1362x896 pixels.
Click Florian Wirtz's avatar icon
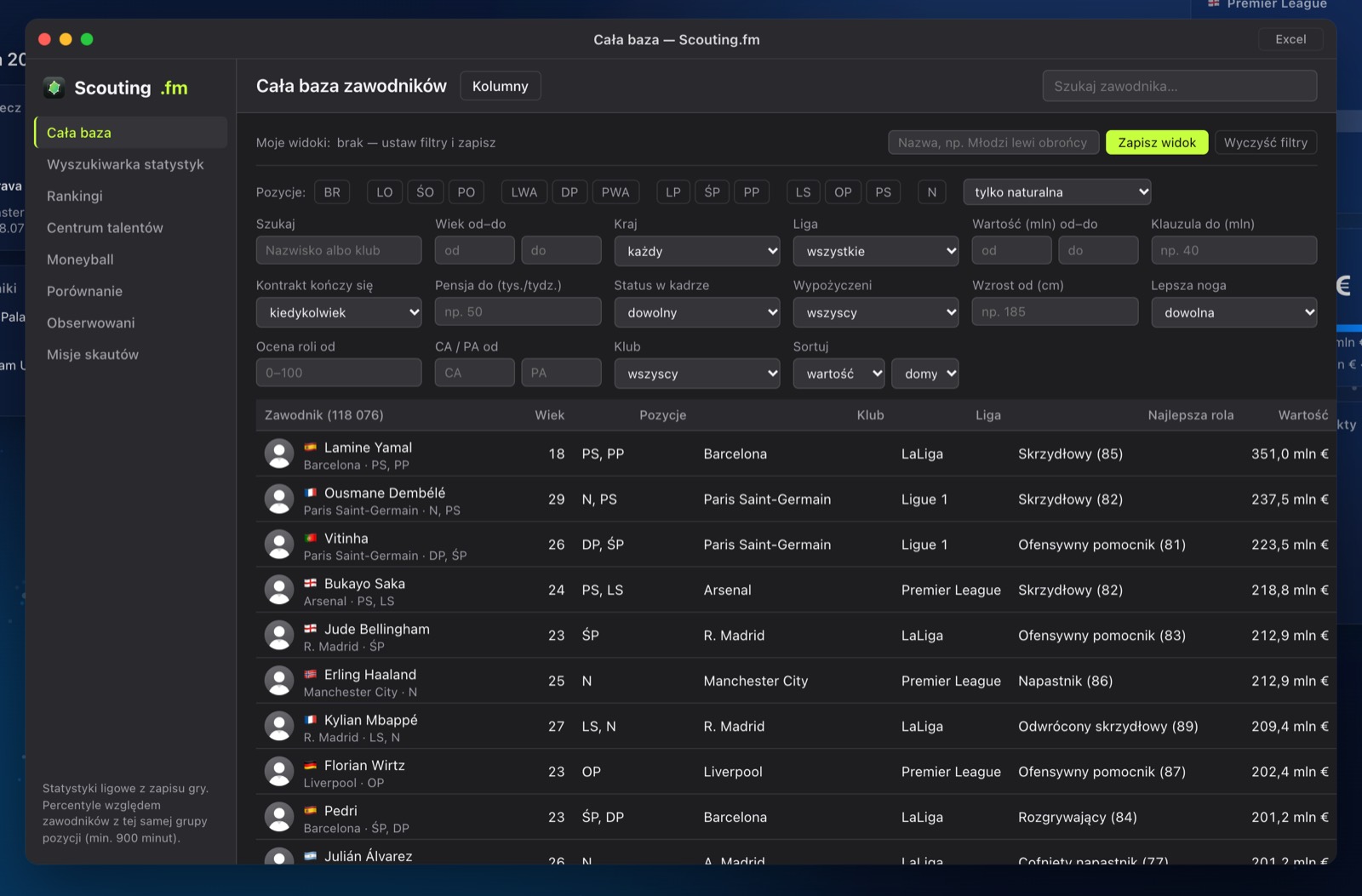tap(279, 772)
